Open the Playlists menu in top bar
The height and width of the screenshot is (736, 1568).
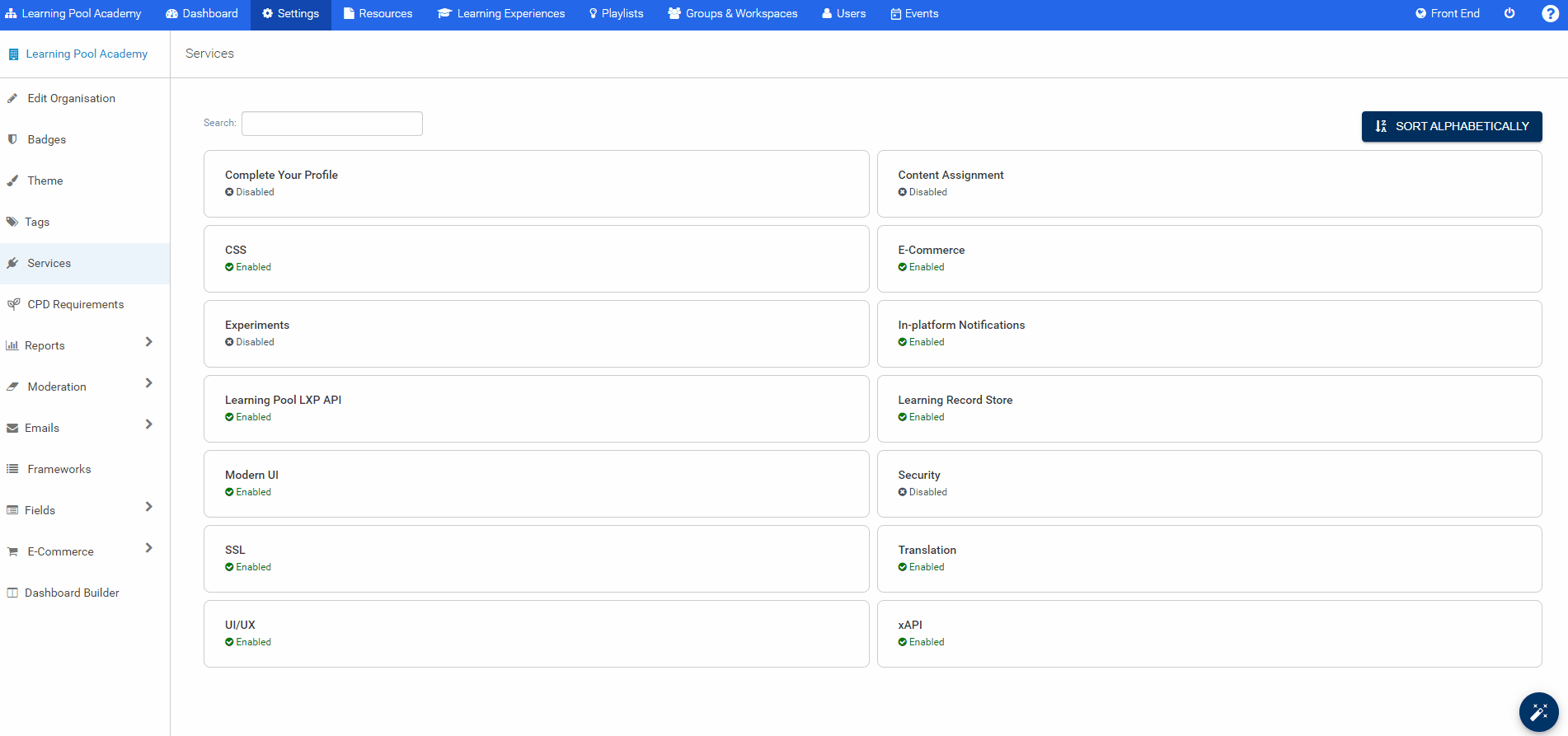point(616,14)
